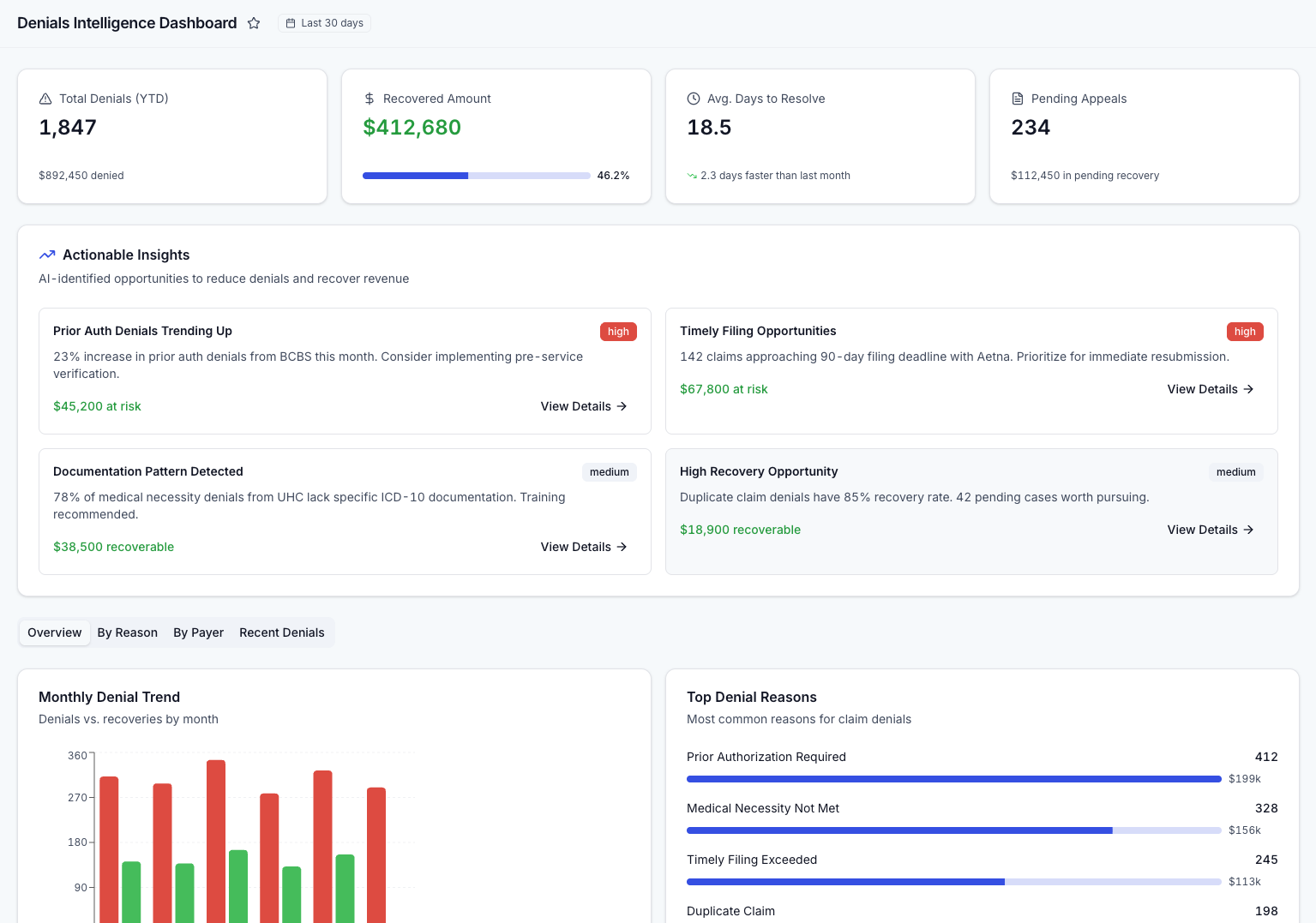
Task: Click the star icon to favorite the dashboard
Action: point(254,23)
